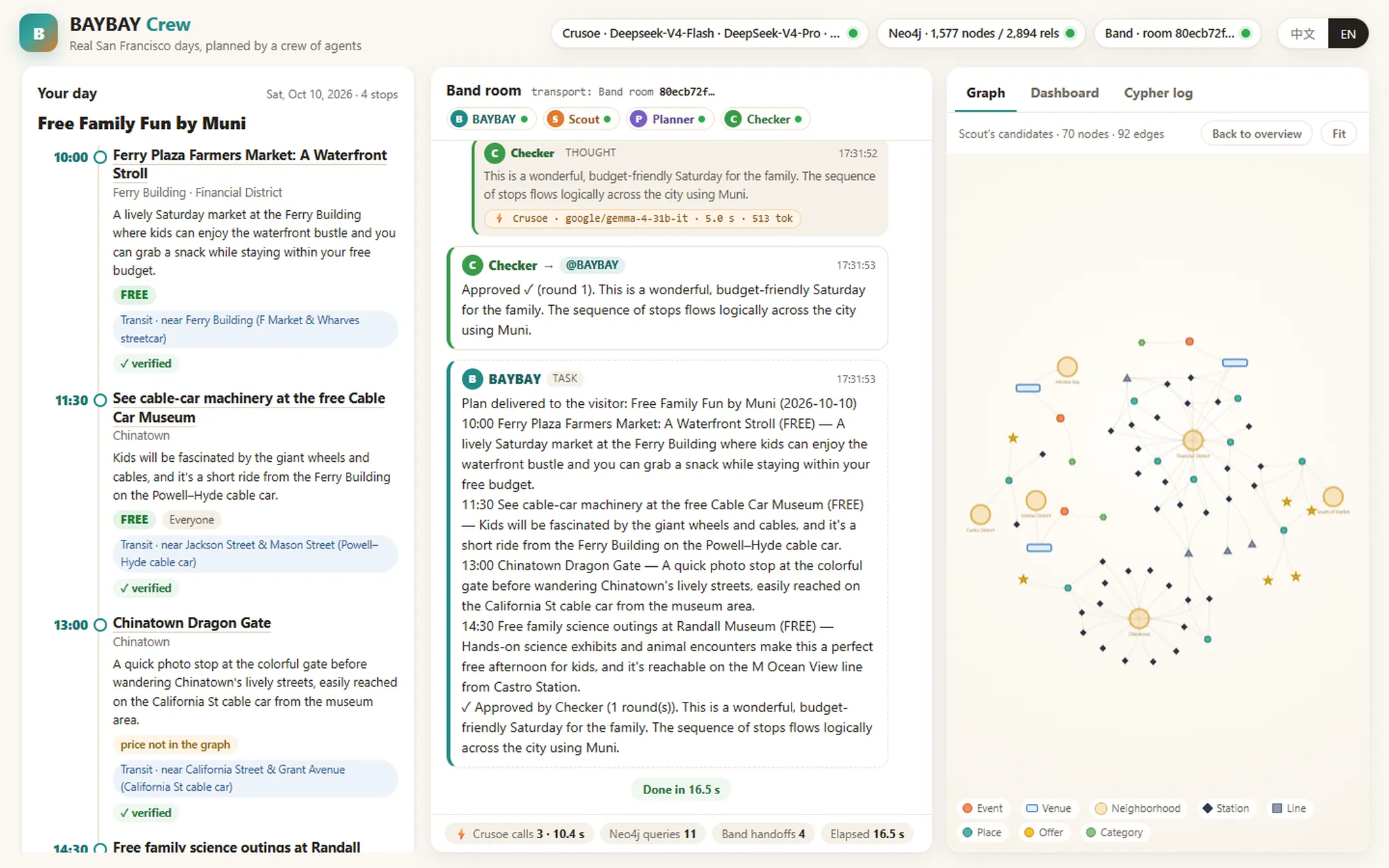Click Transit near Jackson Street & Mason chip

[x=255, y=553]
